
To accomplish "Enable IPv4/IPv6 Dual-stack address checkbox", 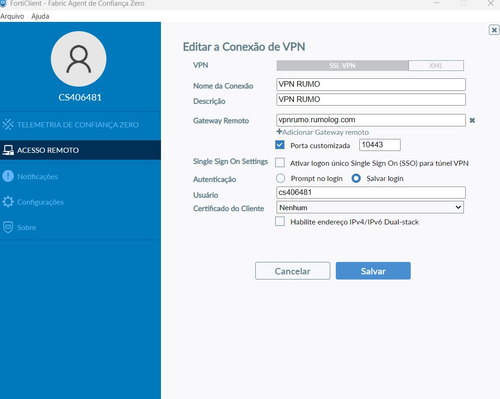I will pyautogui.click(x=280, y=221).
